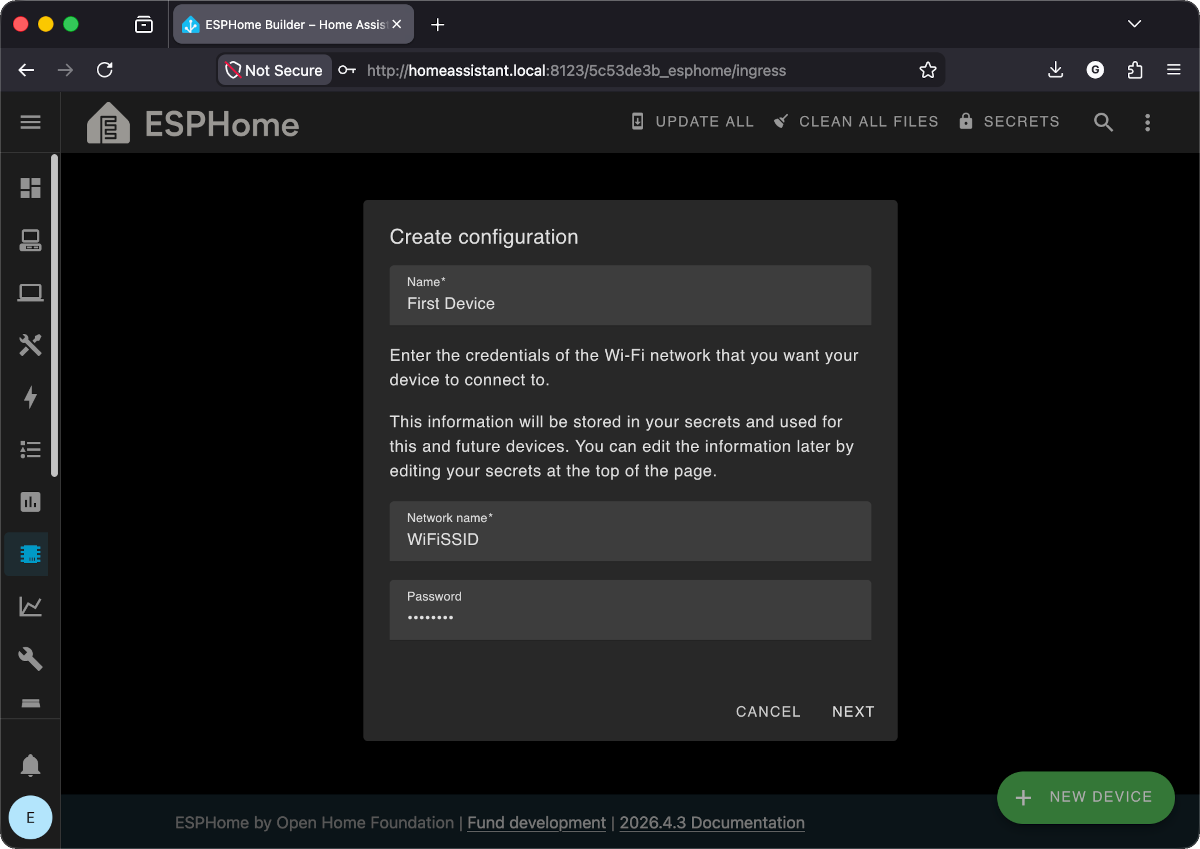This screenshot has width=1200, height=849.
Task: Click the NEW DEVICE floating button
Action: pos(1085,797)
